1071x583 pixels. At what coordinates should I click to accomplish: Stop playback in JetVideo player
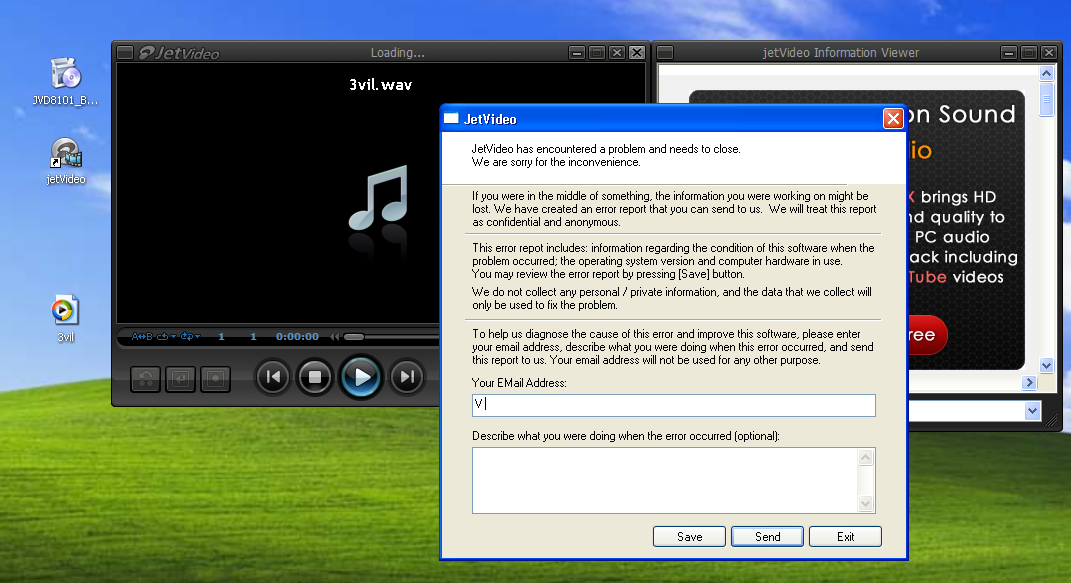[315, 377]
